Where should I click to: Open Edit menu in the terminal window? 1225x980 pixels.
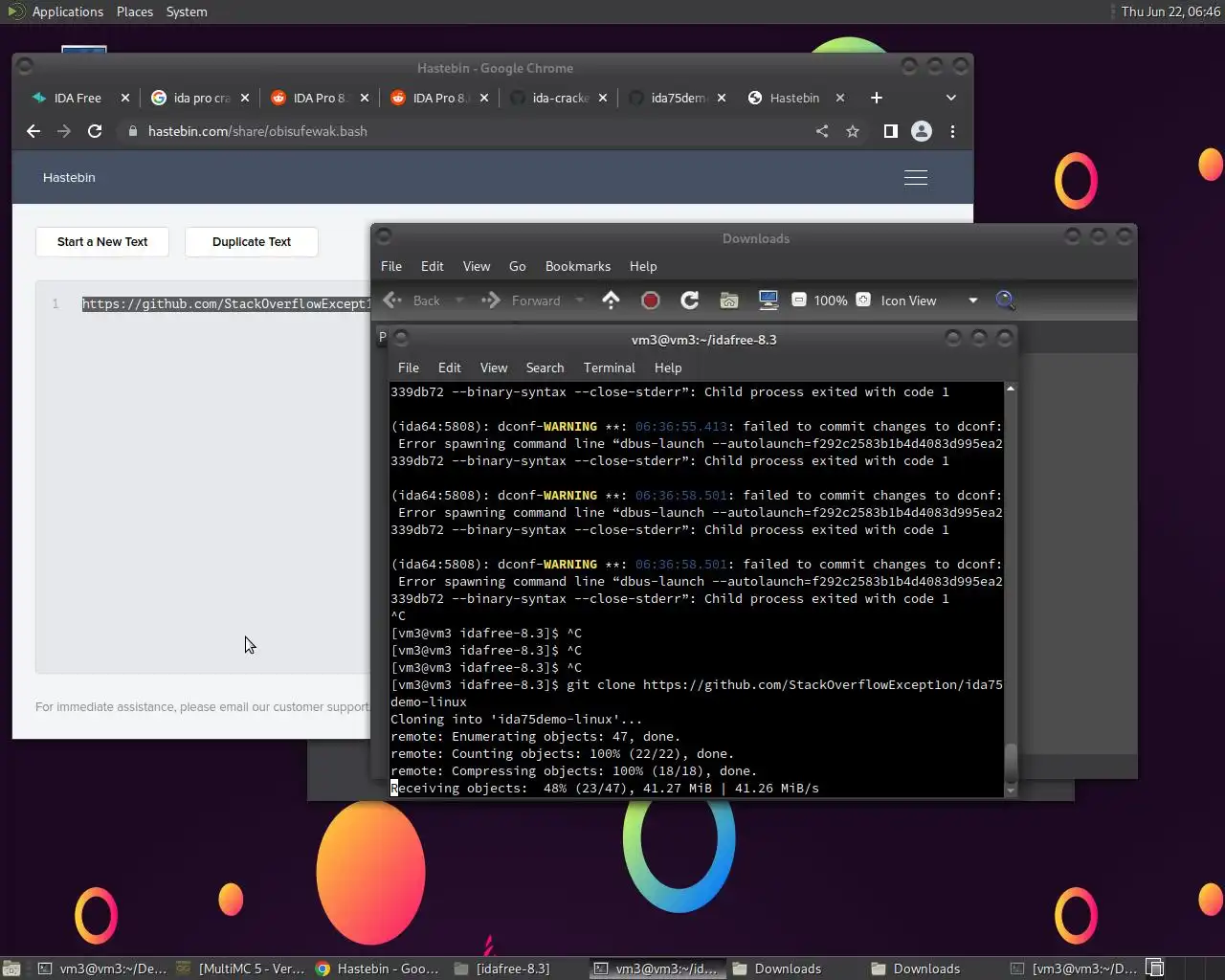point(450,367)
